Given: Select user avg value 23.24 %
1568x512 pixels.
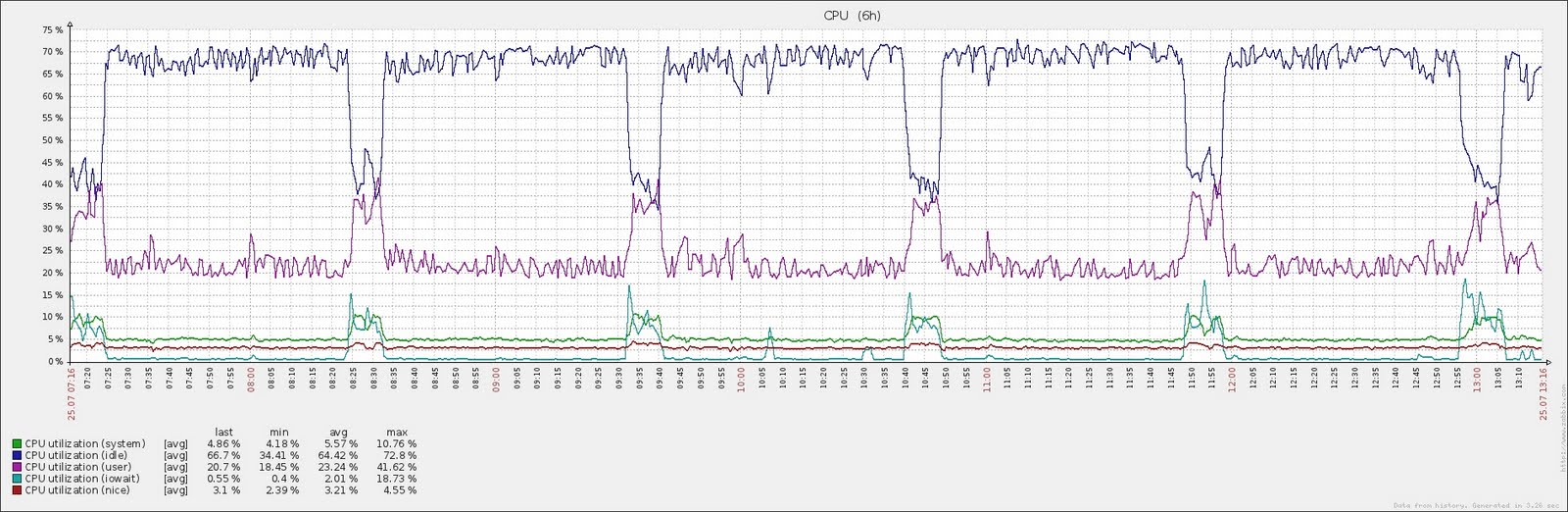Looking at the screenshot, I should click(x=338, y=468).
